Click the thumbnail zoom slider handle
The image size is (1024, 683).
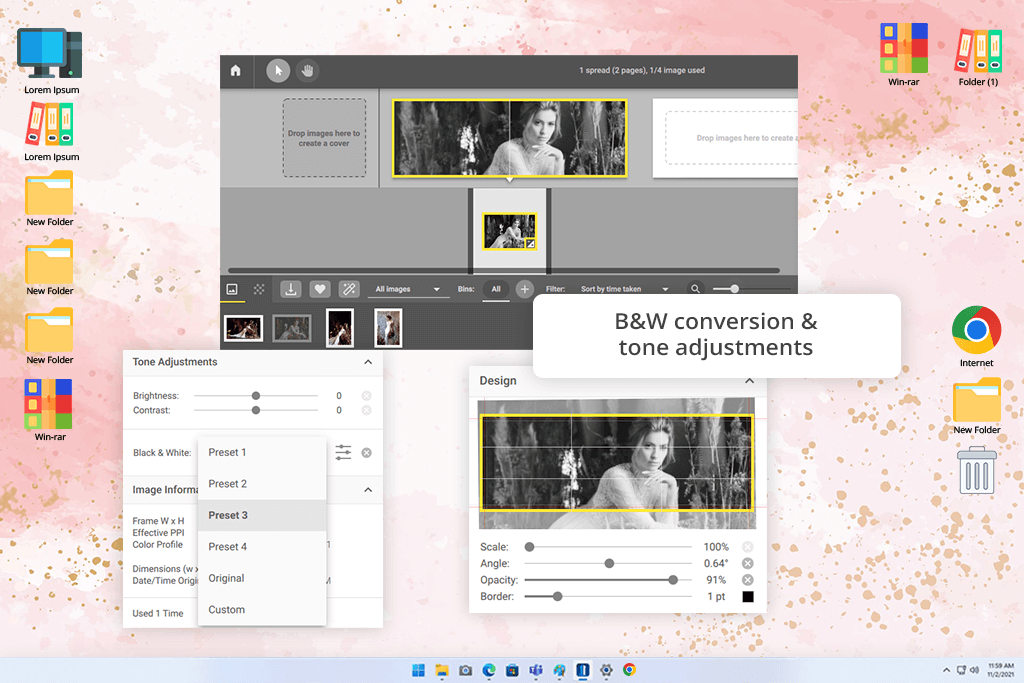(734, 289)
